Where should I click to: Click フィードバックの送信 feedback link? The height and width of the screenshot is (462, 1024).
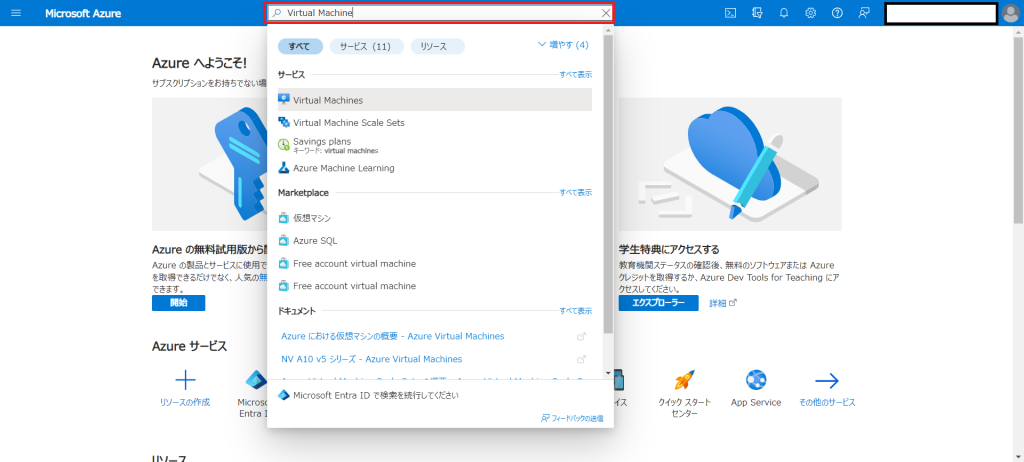572,418
